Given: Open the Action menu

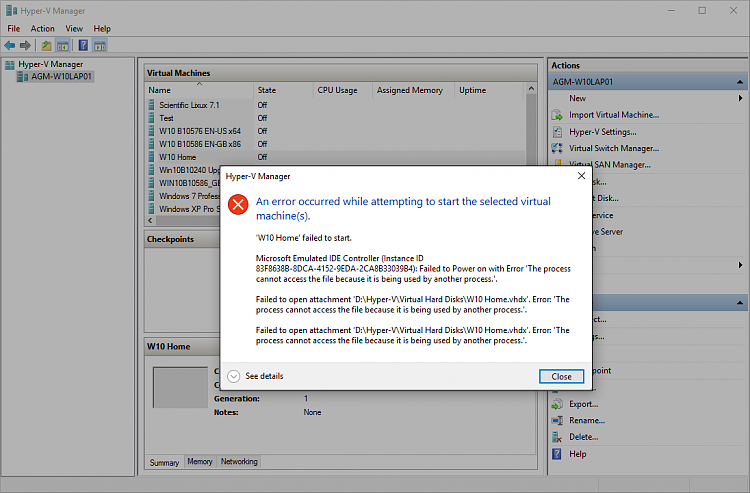Looking at the screenshot, I should pyautogui.click(x=43, y=28).
